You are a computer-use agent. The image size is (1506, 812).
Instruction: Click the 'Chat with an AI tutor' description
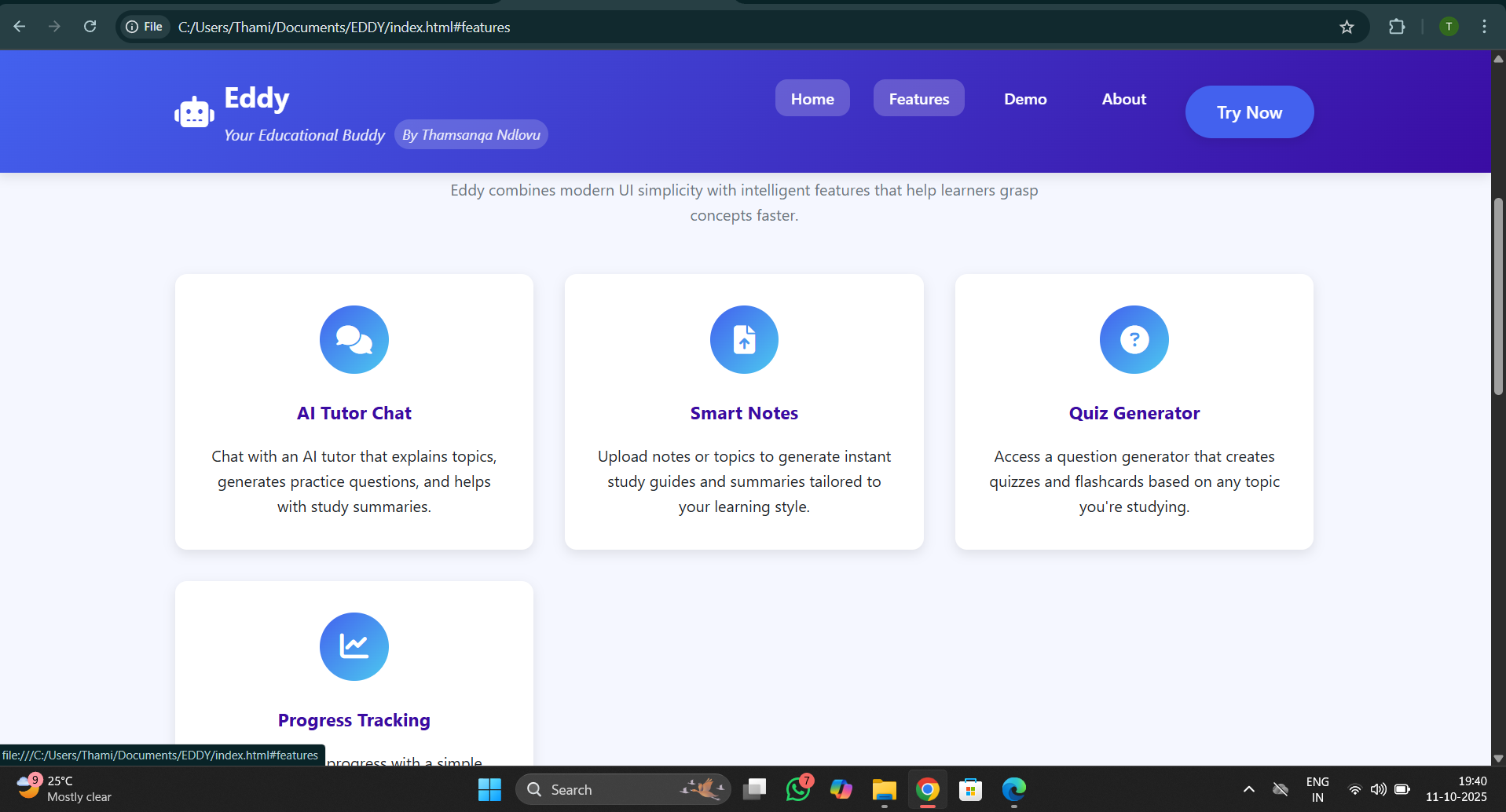354,481
